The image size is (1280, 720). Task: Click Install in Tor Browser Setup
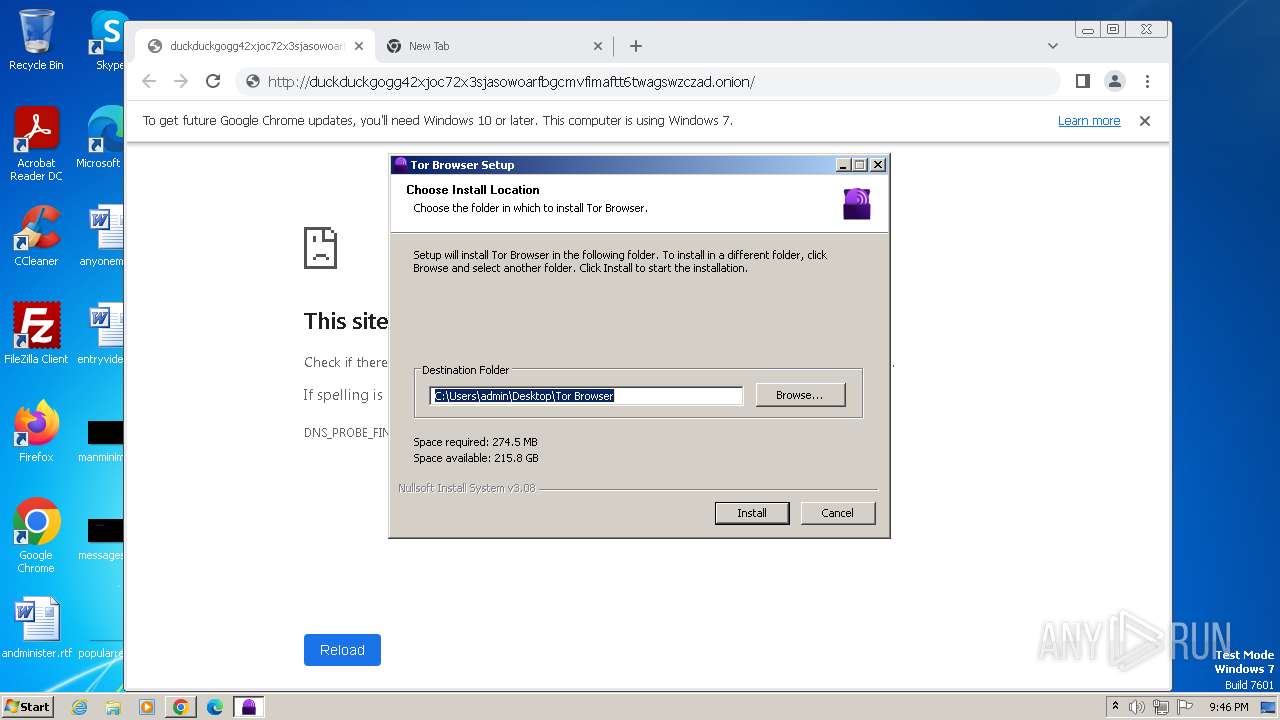click(x=752, y=513)
